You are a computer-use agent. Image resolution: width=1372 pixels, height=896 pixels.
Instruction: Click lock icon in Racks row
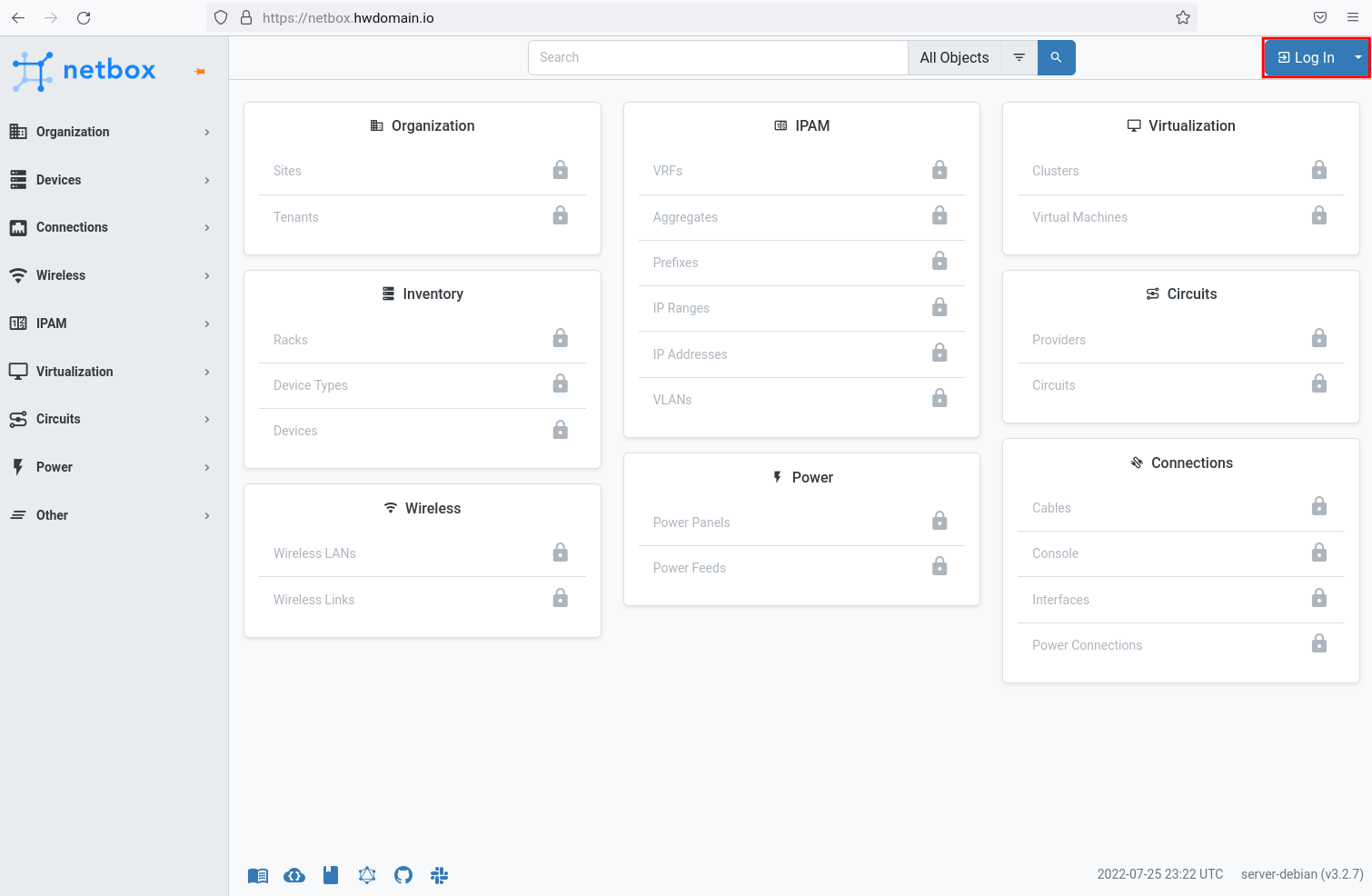[561, 338]
